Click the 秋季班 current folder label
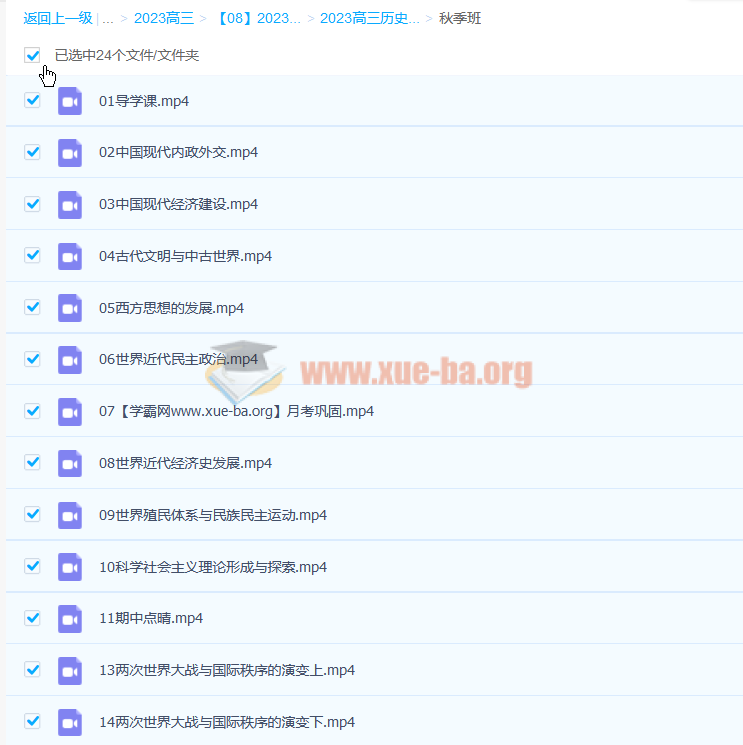This screenshot has width=743, height=745. [x=460, y=18]
